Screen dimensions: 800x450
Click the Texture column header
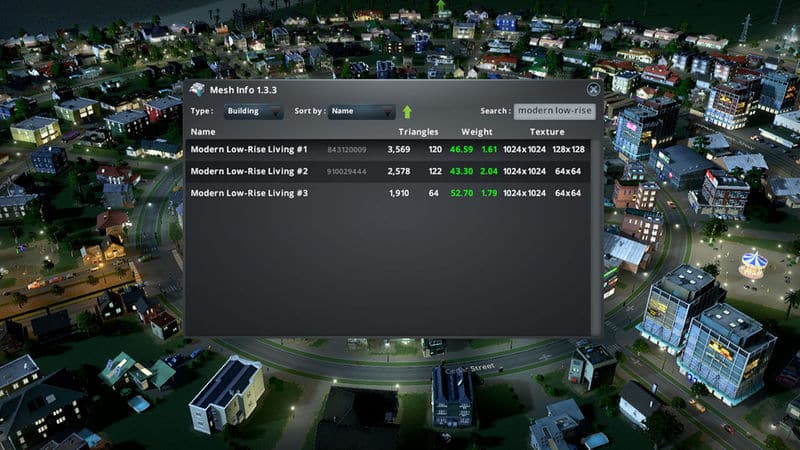pyautogui.click(x=547, y=132)
